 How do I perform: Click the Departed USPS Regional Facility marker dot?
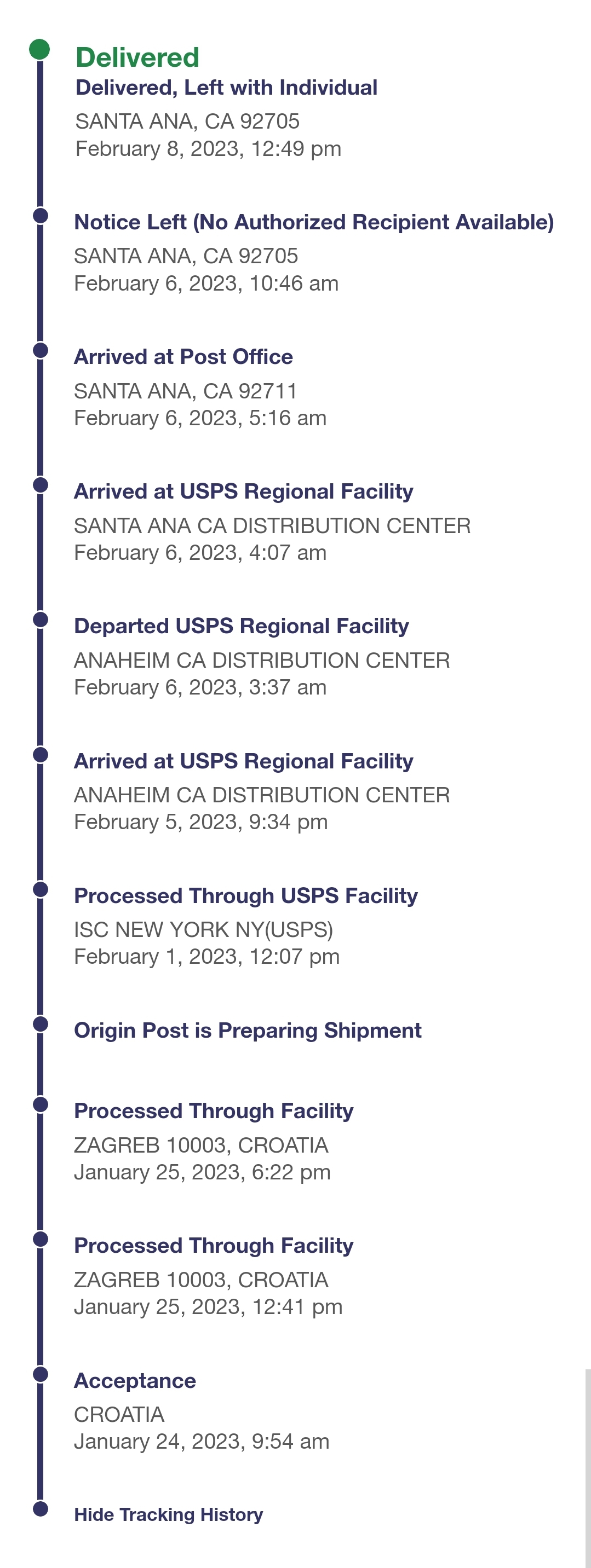[40, 620]
